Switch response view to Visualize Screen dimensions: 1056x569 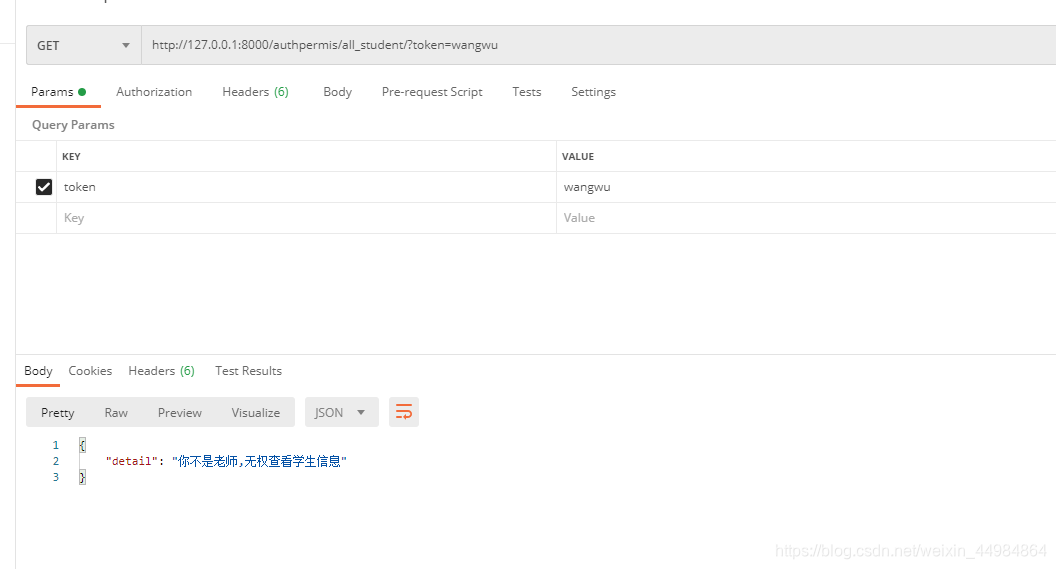click(x=256, y=413)
